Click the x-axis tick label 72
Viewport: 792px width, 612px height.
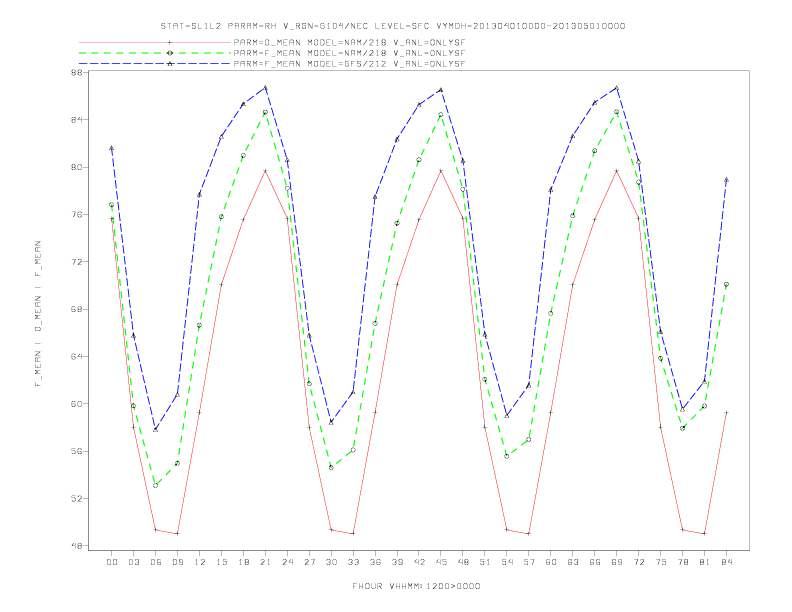pos(639,562)
